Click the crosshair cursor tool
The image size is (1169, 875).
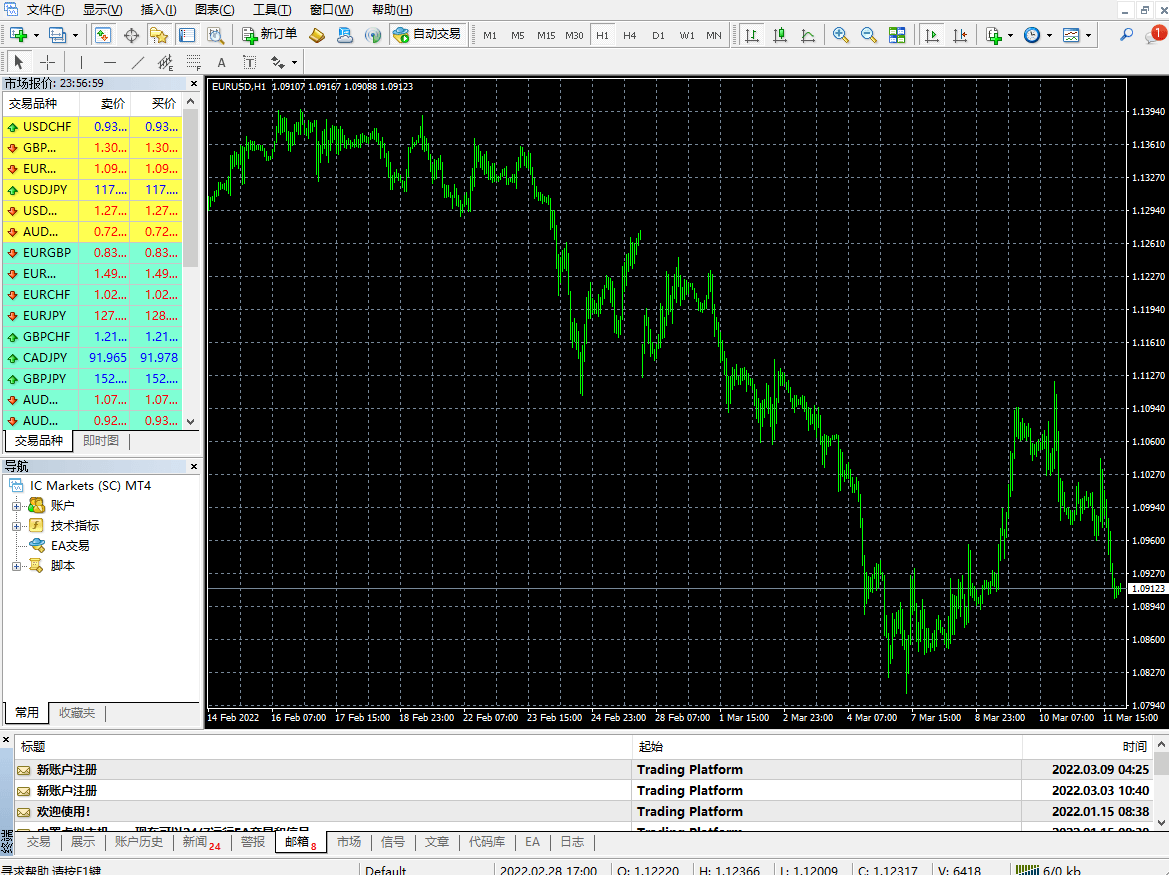point(47,62)
